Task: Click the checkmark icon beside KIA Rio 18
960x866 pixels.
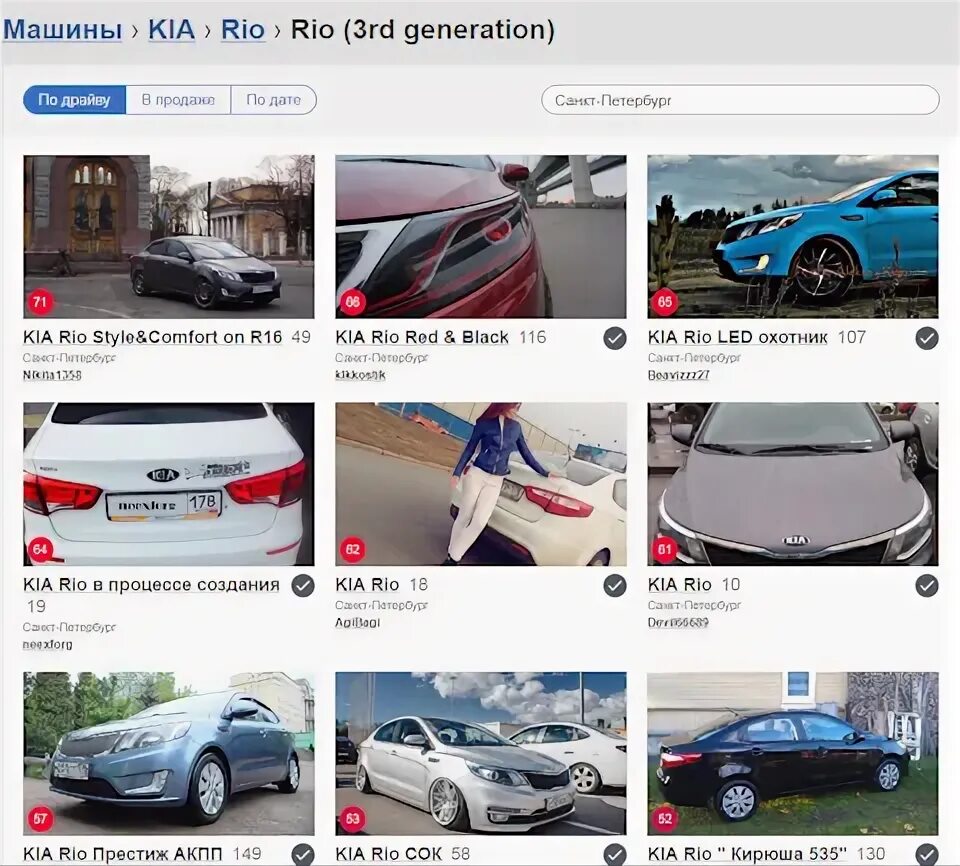Action: (615, 585)
